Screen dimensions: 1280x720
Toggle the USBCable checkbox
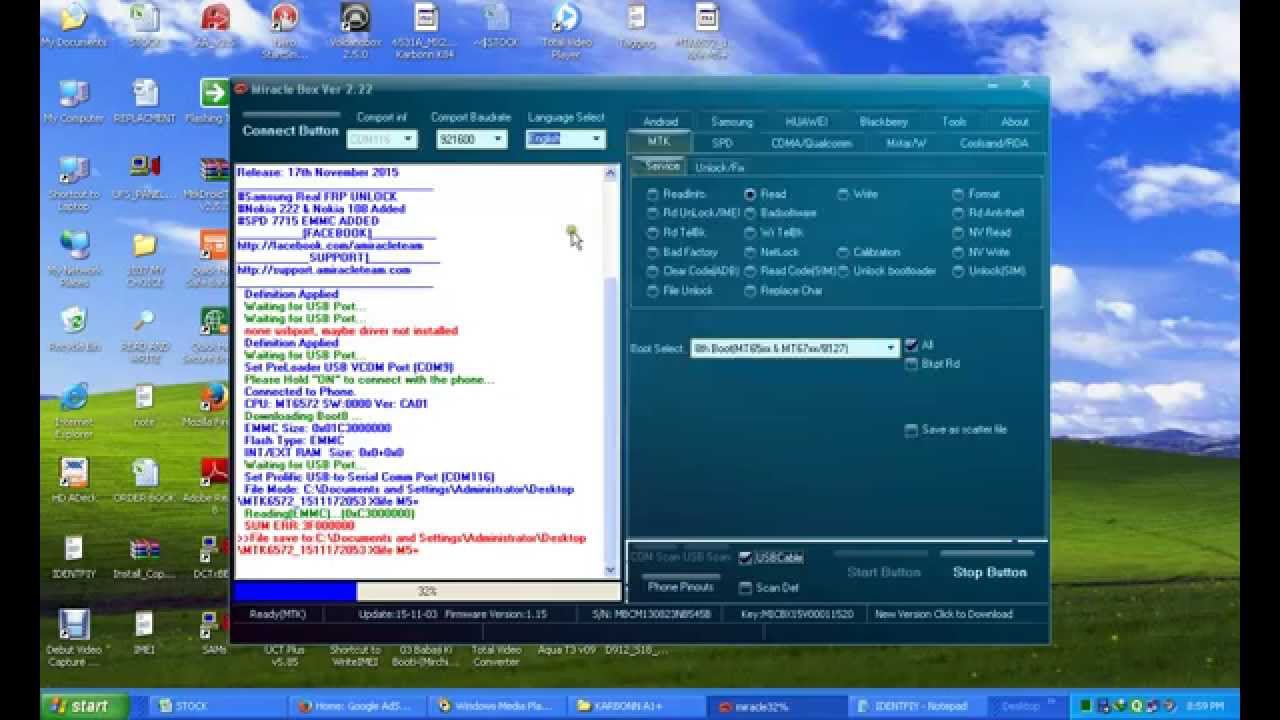(746, 558)
